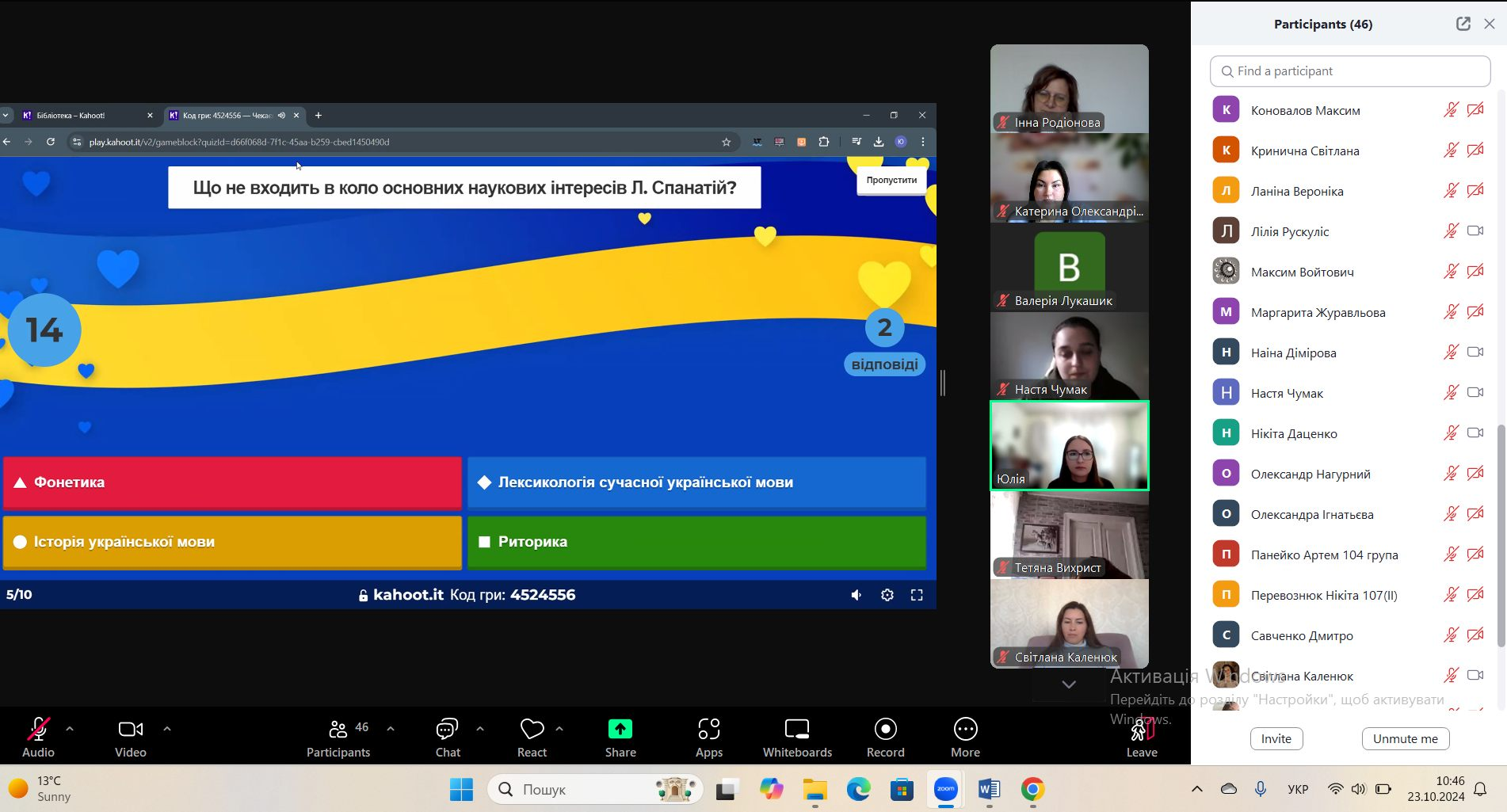This screenshot has width=1507, height=812.
Task: Open the Apps icon in Zoom toolbar
Action: click(x=708, y=729)
